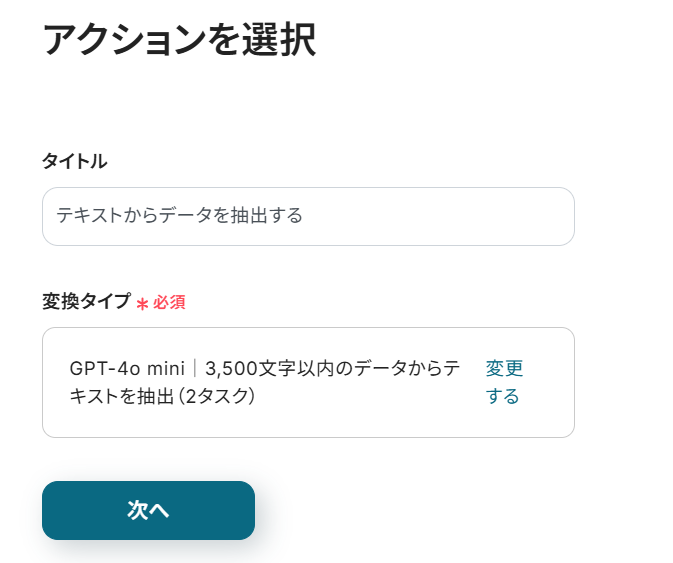Click the テキストからデータを抽出する title text
The width and height of the screenshot is (673, 563).
pyautogui.click(x=179, y=216)
